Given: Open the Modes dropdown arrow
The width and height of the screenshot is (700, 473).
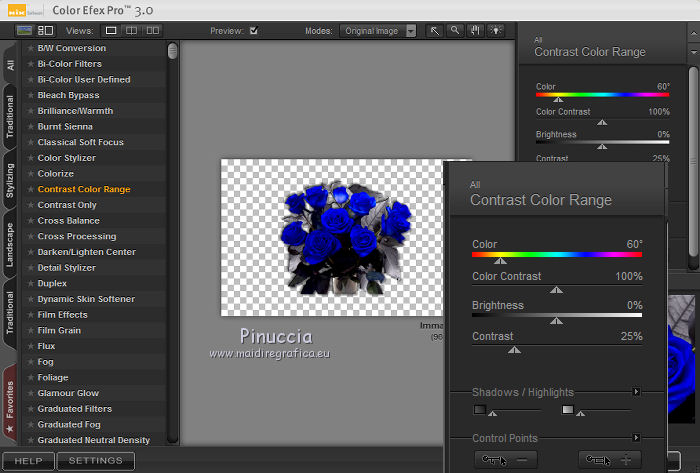Looking at the screenshot, I should pos(411,31).
